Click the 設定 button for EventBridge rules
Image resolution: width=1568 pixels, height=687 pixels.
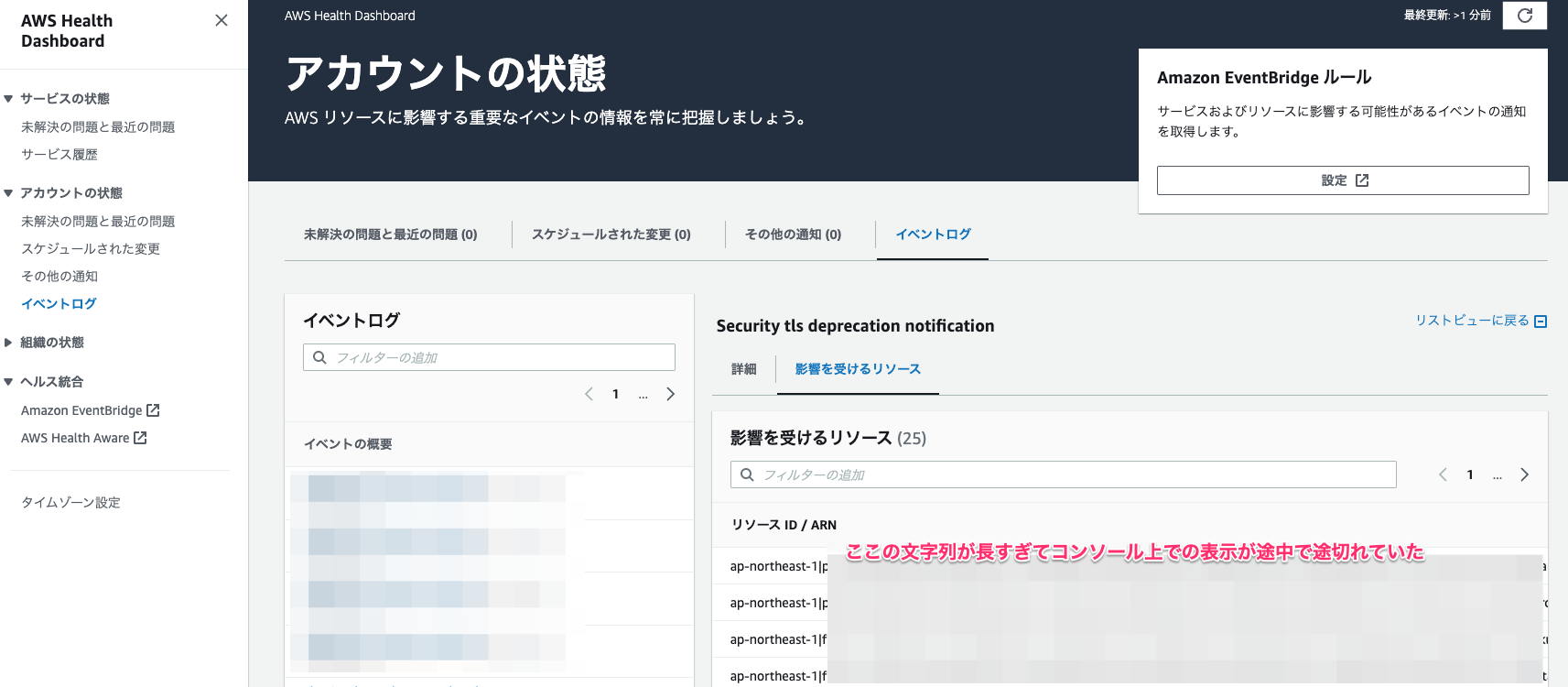(x=1343, y=180)
